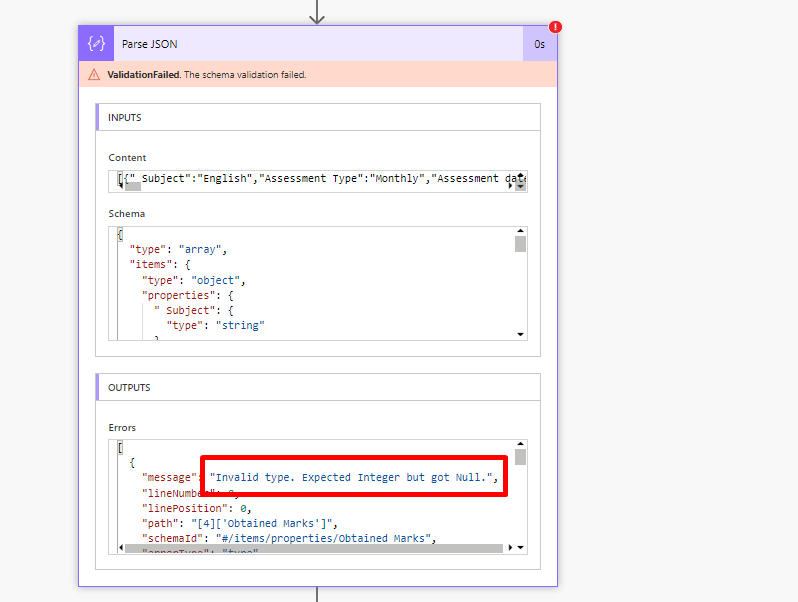
Task: Click Errors box vertical scrollbar thumb
Action: 520,457
